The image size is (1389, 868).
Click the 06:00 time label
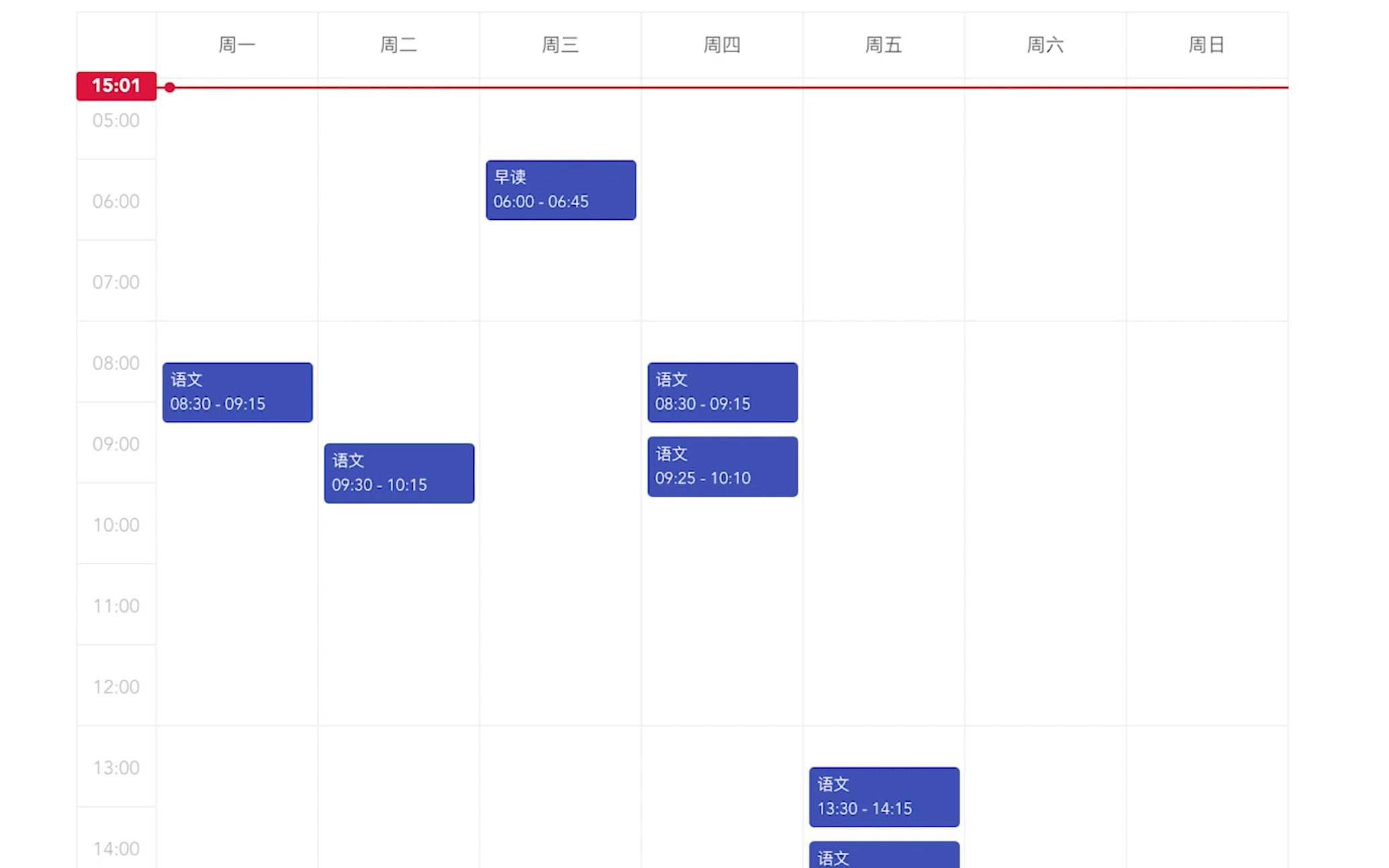(x=116, y=201)
